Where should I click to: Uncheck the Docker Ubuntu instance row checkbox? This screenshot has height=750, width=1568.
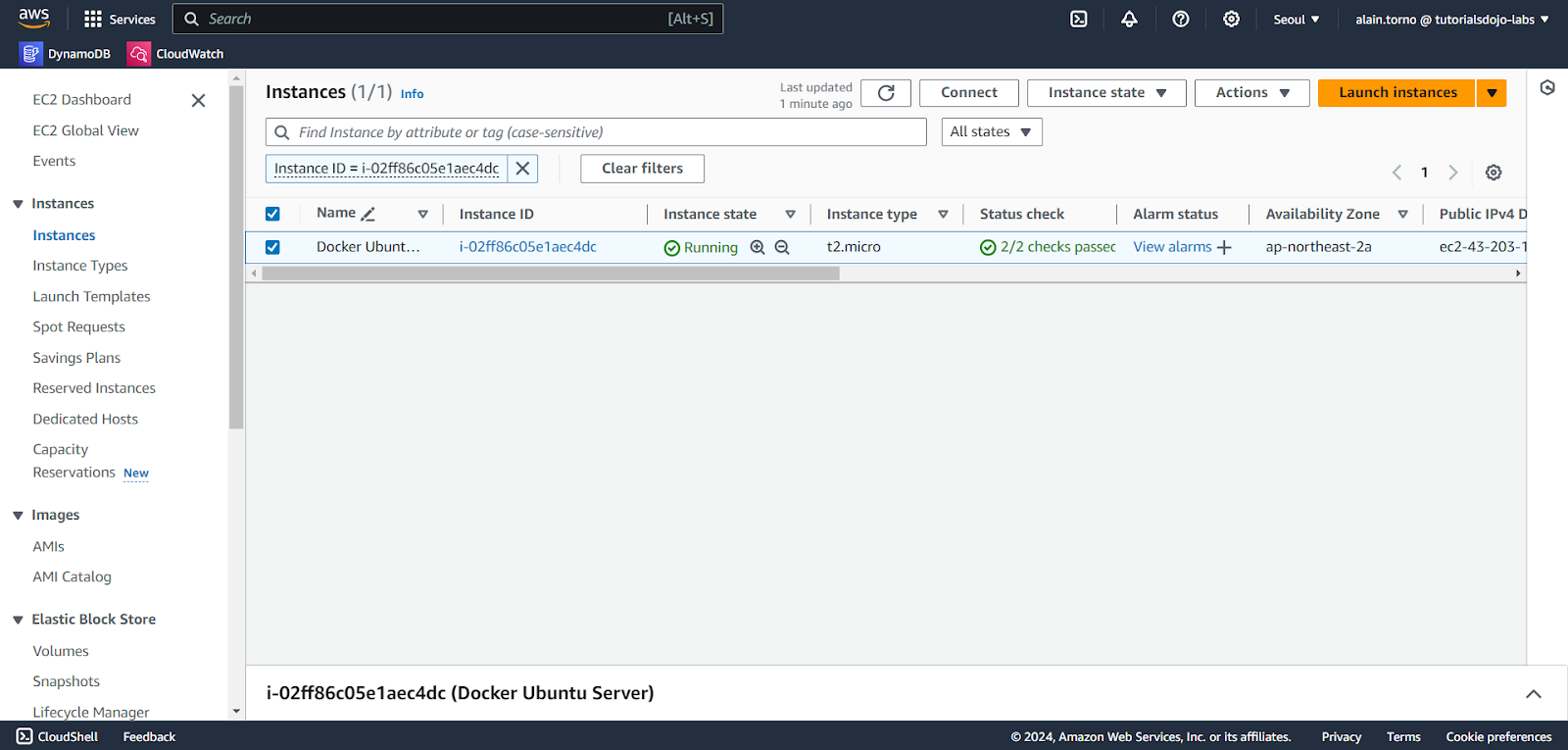coord(272,247)
